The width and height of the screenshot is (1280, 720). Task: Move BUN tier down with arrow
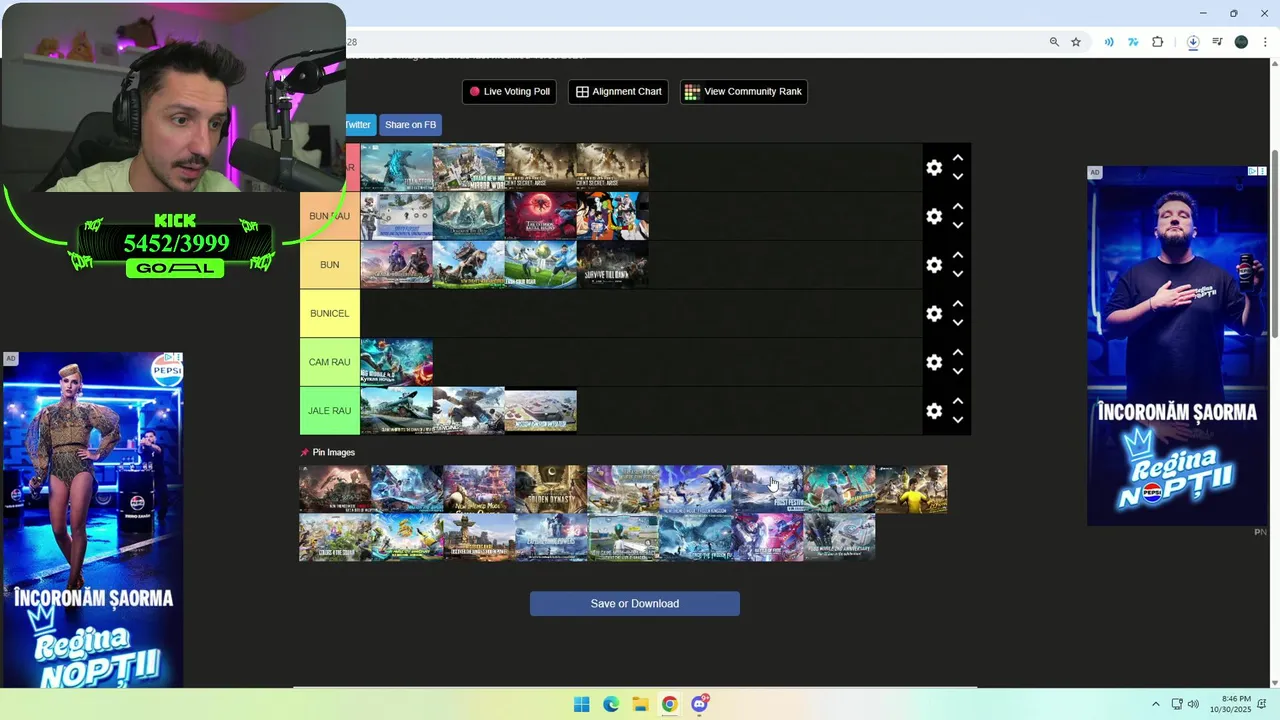coord(958,274)
